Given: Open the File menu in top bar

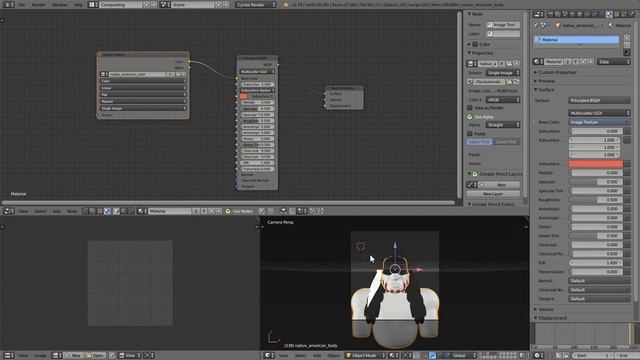Looking at the screenshot, I should coord(22,5).
